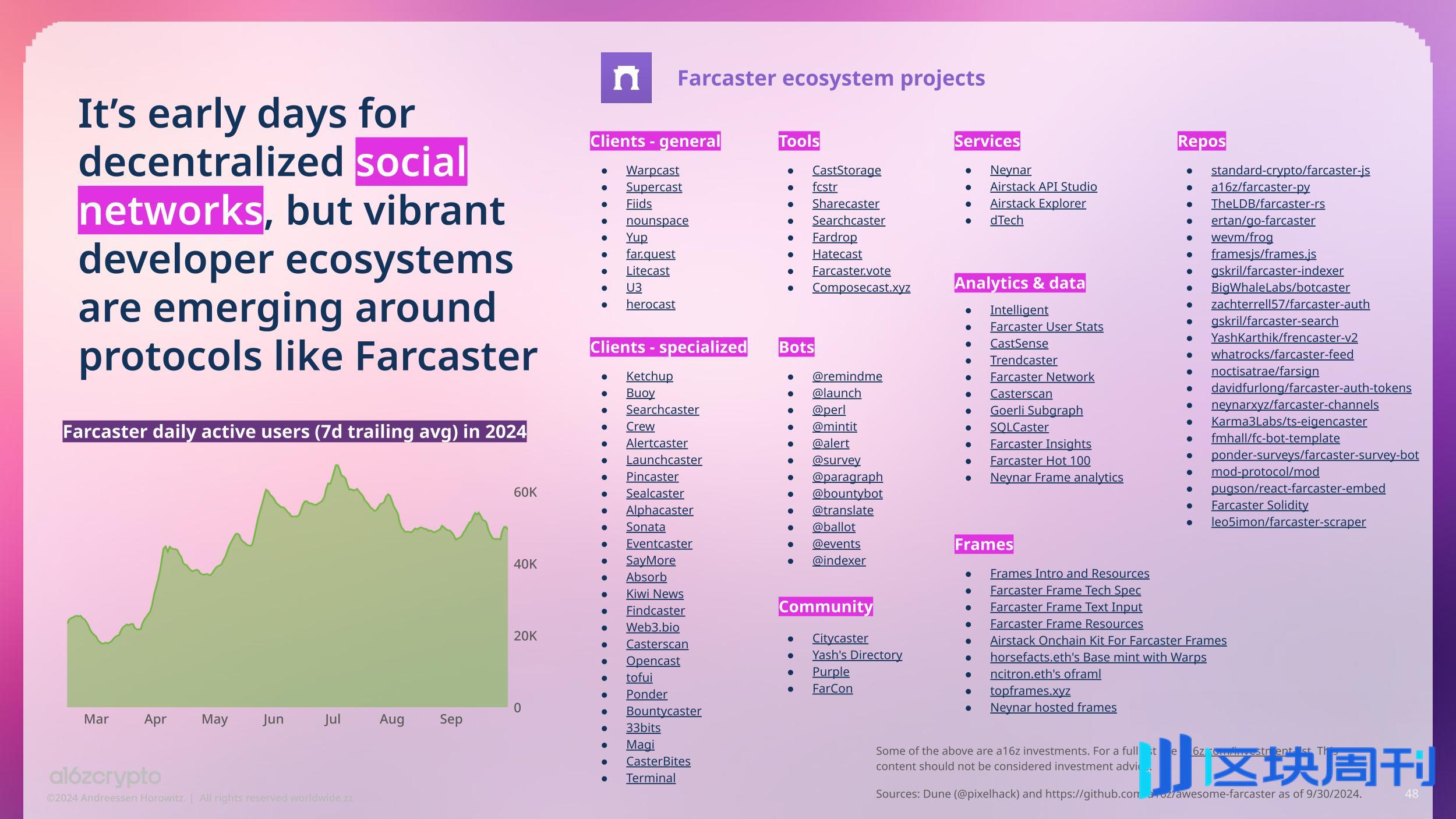The width and height of the screenshot is (1456, 819).
Task: Click the 'Farcaster ecosystem projects' heading
Action: 831,78
